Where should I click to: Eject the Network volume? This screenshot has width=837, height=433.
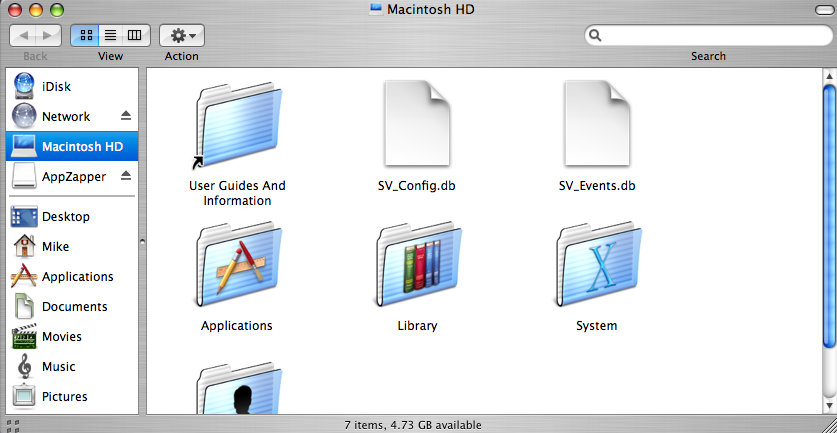(125, 115)
